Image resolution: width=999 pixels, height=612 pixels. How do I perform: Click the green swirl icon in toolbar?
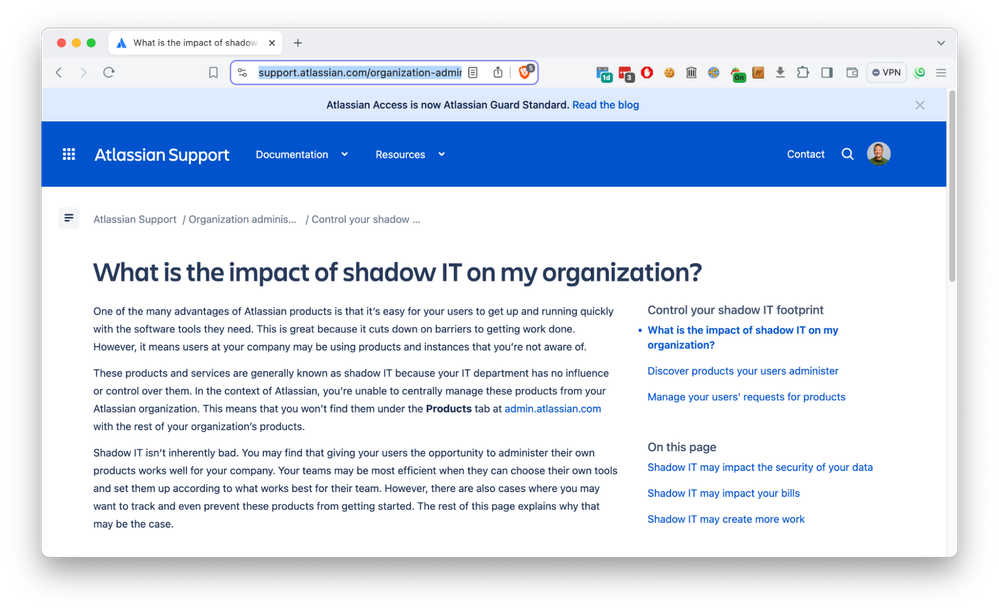[x=919, y=73]
